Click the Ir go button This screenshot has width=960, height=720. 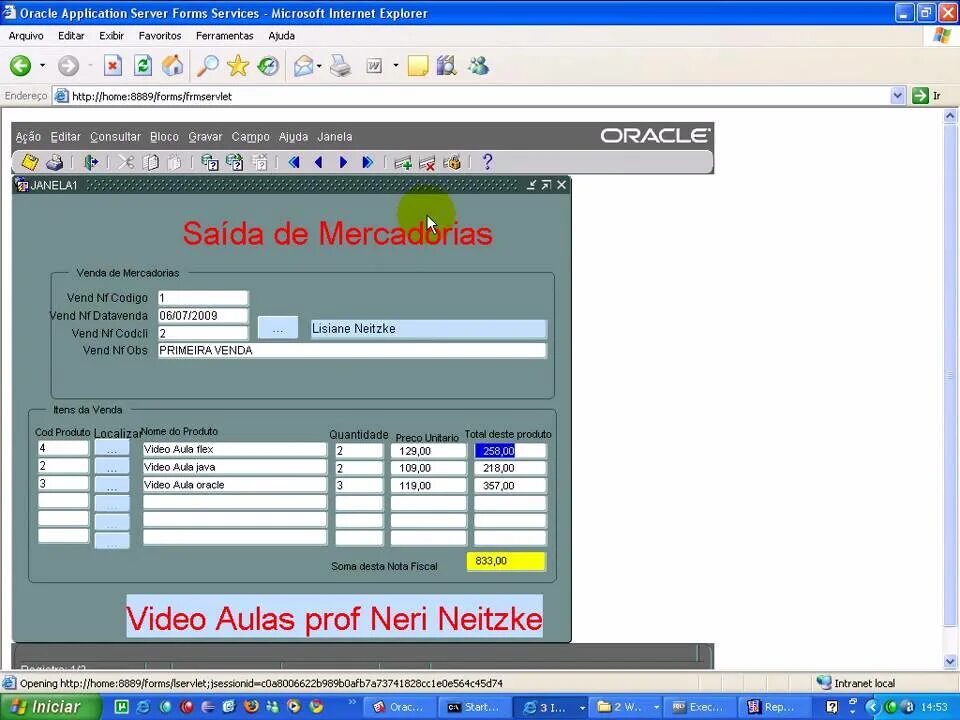pyautogui.click(x=926, y=96)
